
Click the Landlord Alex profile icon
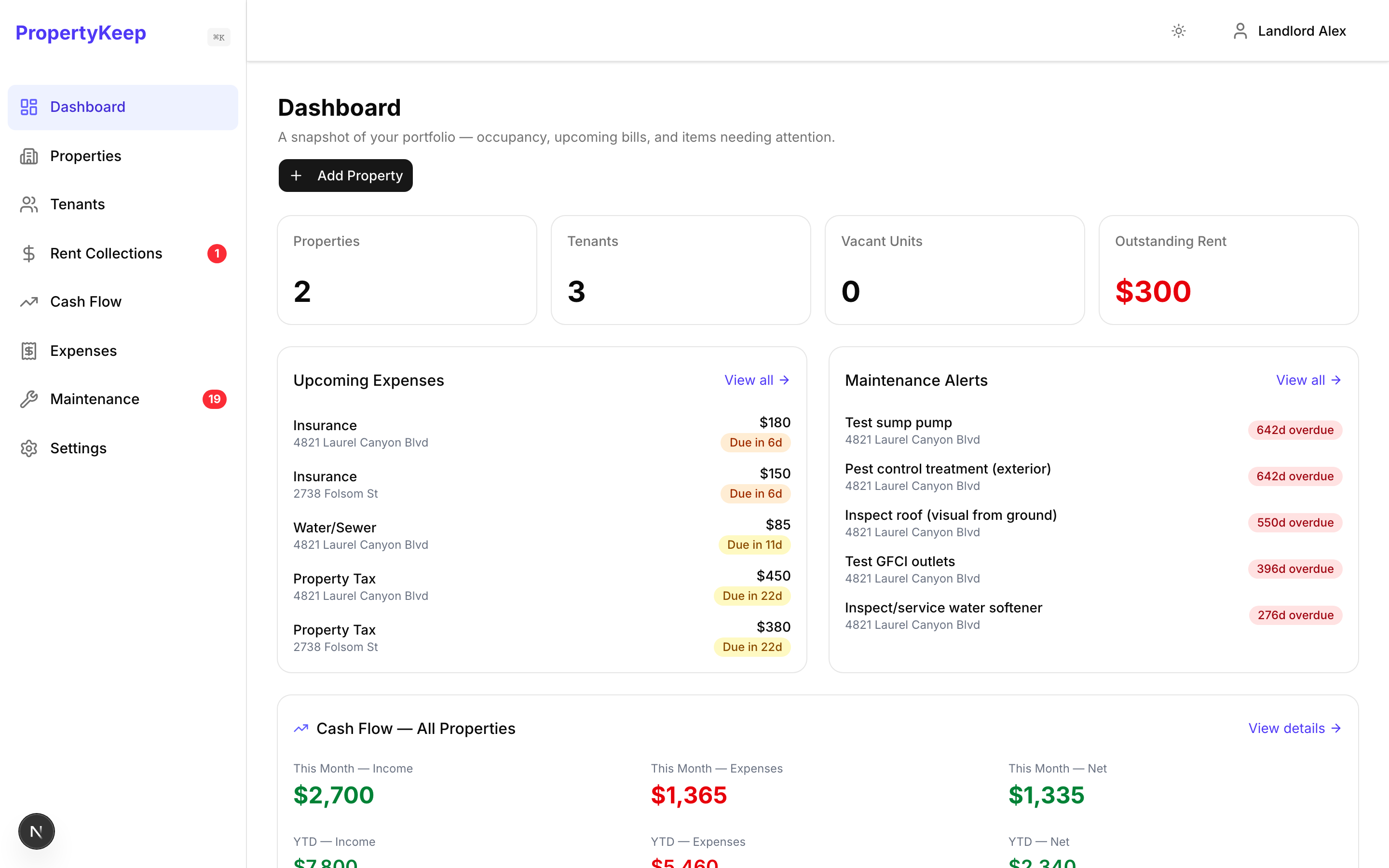(1240, 31)
